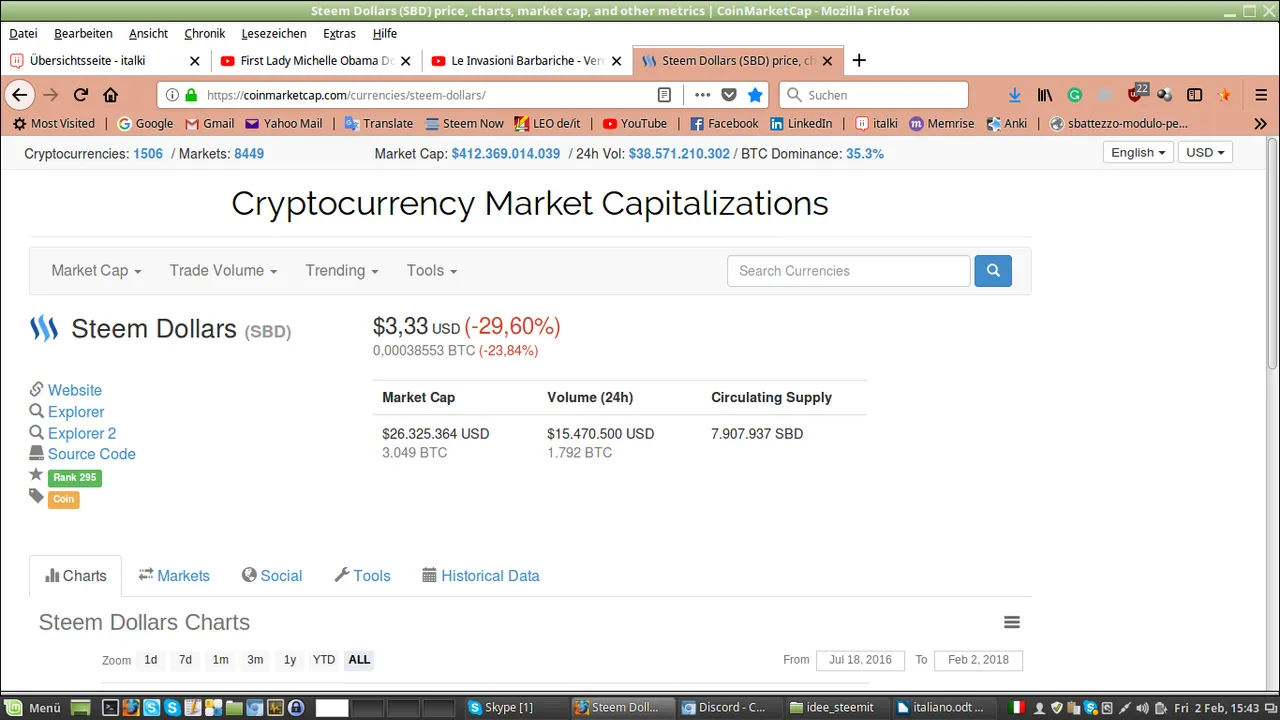
Task: Show more bookmarks chevron
Action: pos(1260,124)
